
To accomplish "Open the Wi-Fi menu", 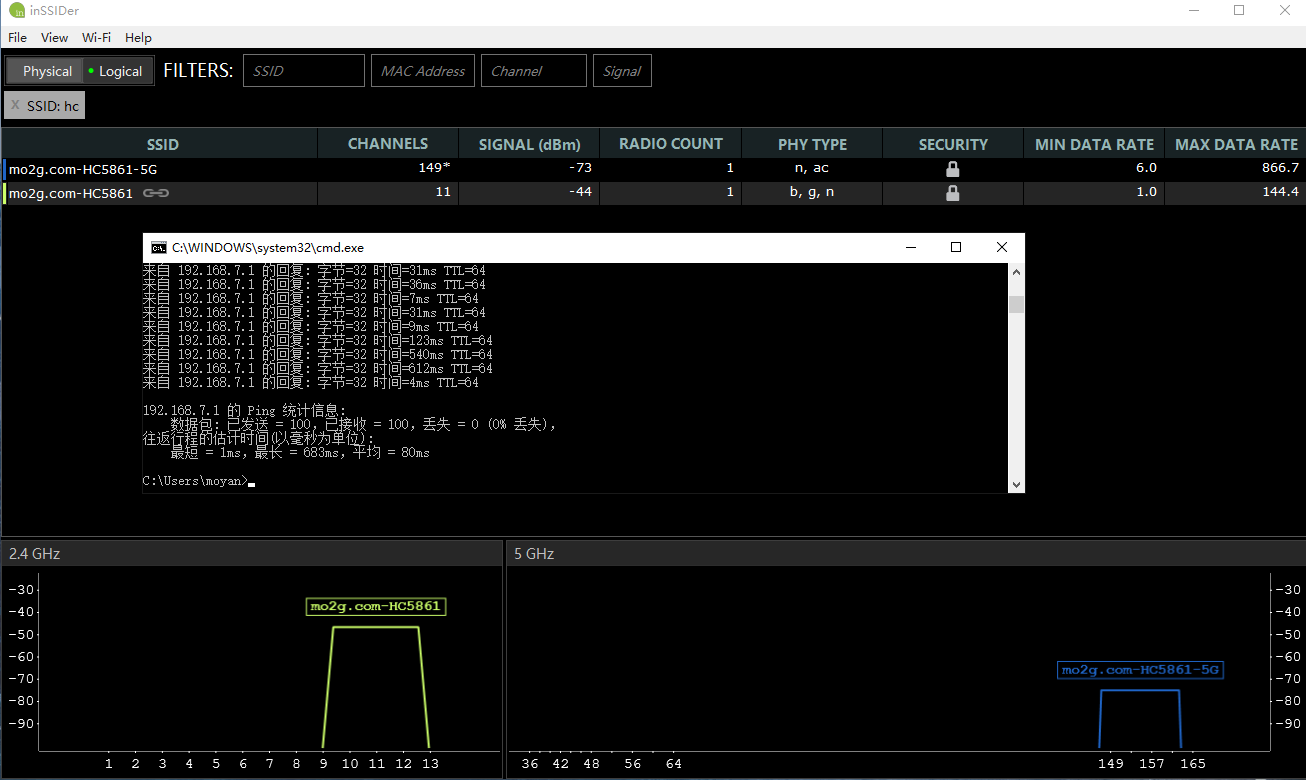I will coord(97,38).
